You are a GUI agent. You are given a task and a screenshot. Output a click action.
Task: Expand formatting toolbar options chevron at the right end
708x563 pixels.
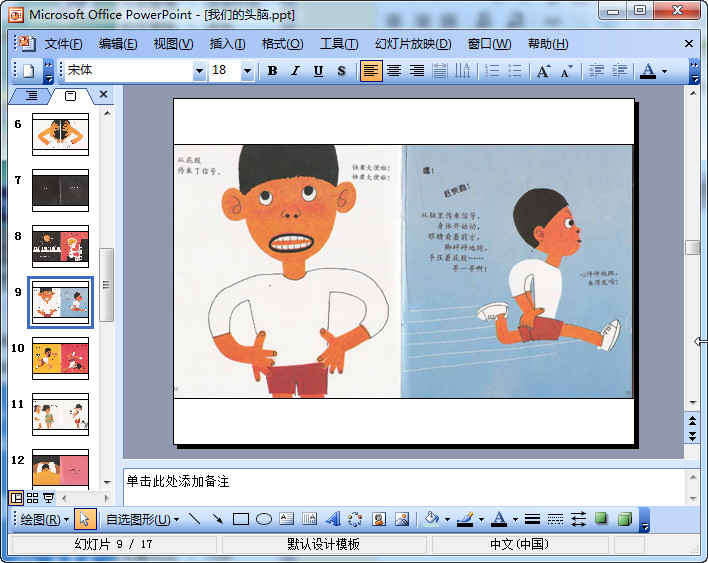694,71
